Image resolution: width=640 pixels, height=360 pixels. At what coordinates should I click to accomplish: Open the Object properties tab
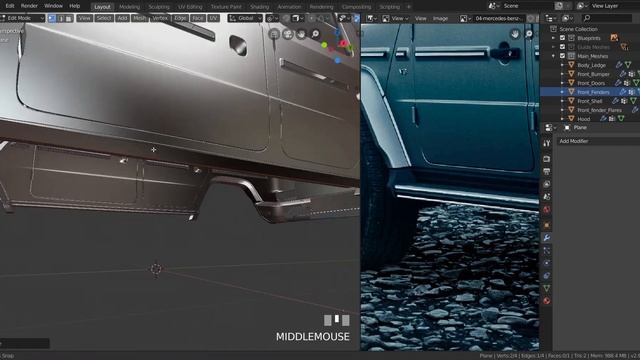point(547,225)
